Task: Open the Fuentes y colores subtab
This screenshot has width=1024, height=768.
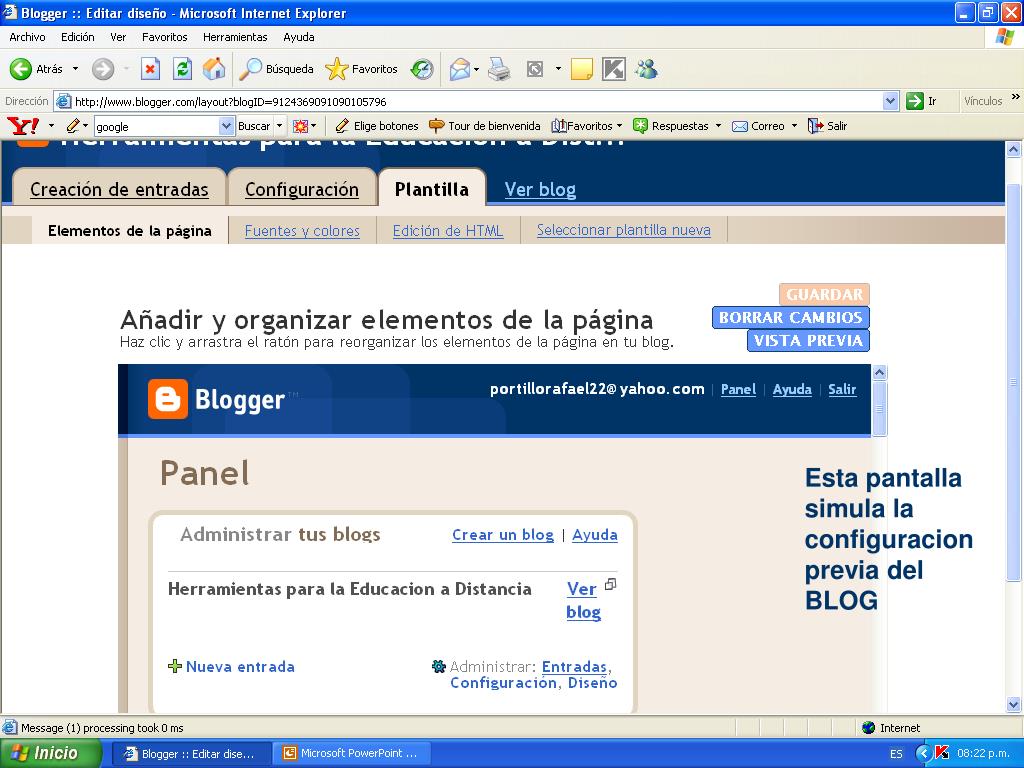Action: (302, 231)
